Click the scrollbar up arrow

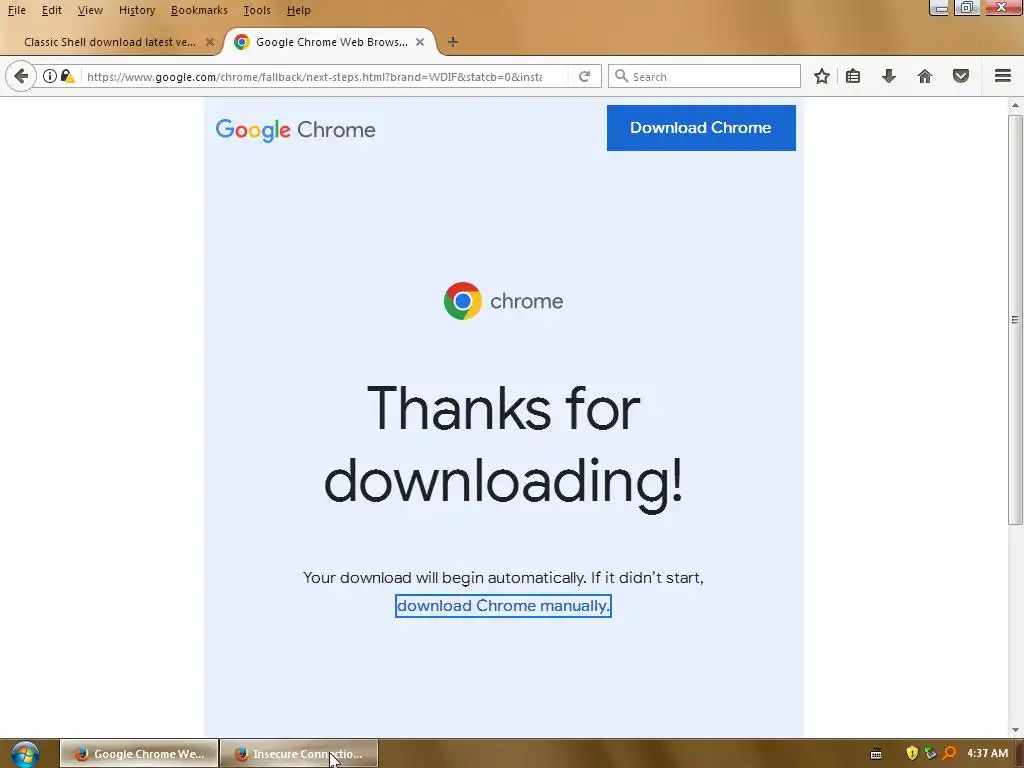point(1015,105)
